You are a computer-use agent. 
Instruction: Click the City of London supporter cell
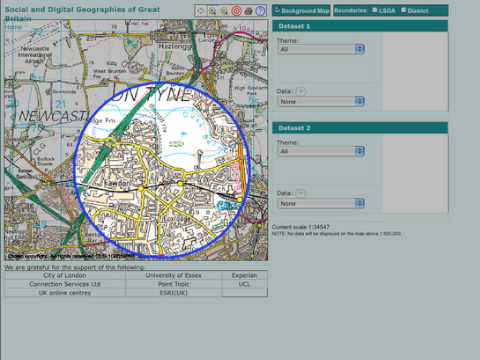pyautogui.click(x=65, y=275)
